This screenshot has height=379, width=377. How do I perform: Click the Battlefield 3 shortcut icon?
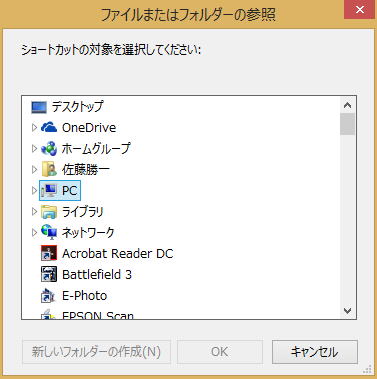click(49, 274)
